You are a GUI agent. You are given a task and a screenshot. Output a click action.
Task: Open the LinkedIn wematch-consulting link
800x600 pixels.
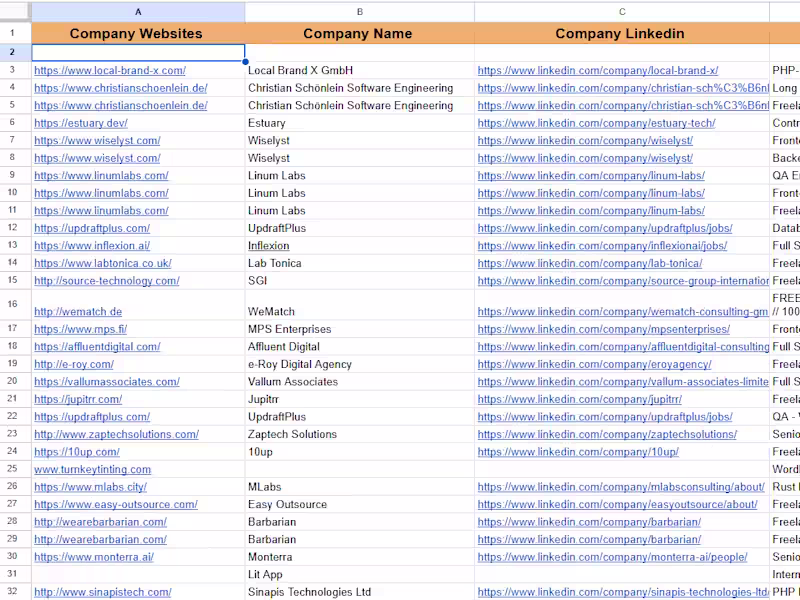click(x=622, y=311)
